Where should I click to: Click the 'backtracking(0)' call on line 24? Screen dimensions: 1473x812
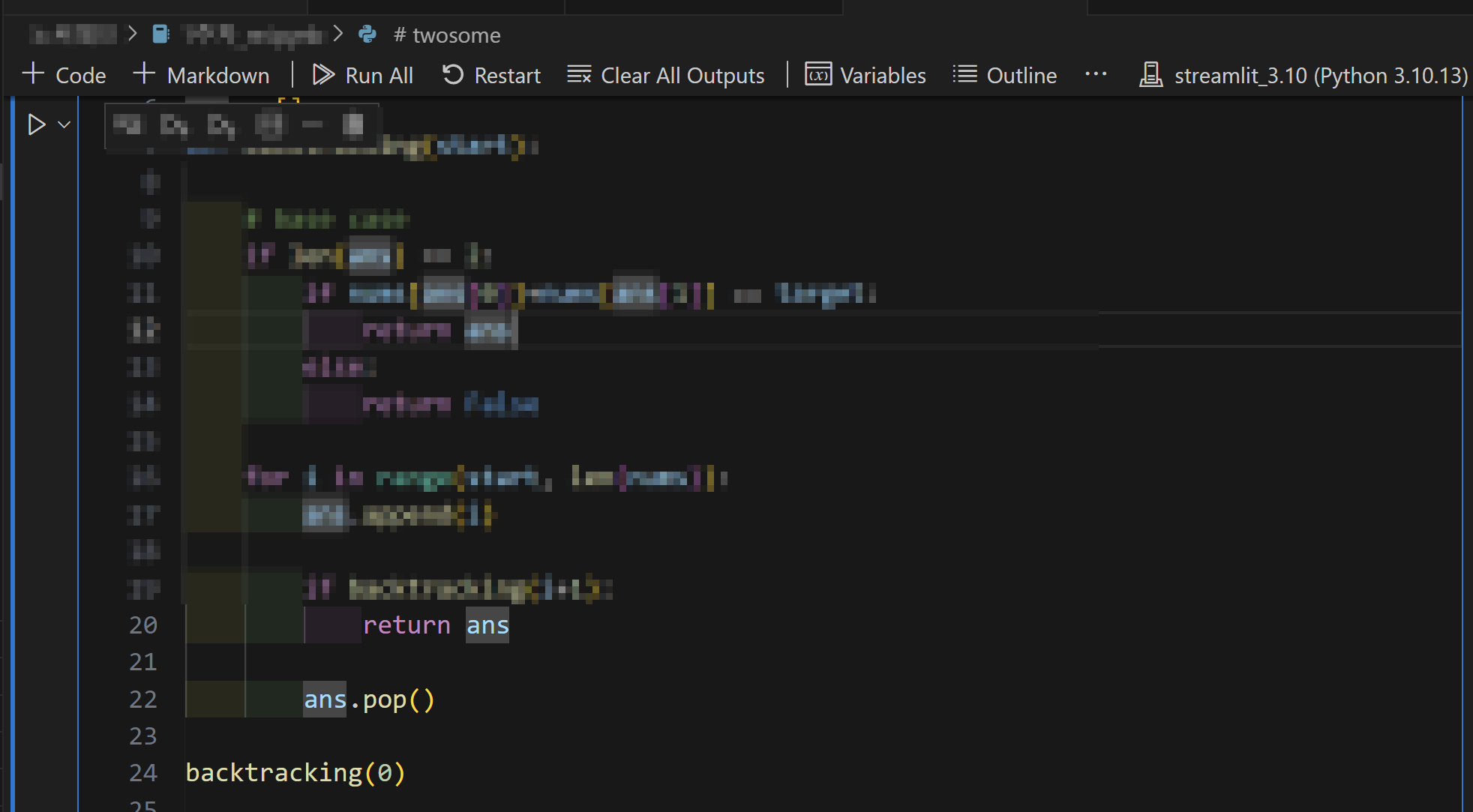point(295,773)
